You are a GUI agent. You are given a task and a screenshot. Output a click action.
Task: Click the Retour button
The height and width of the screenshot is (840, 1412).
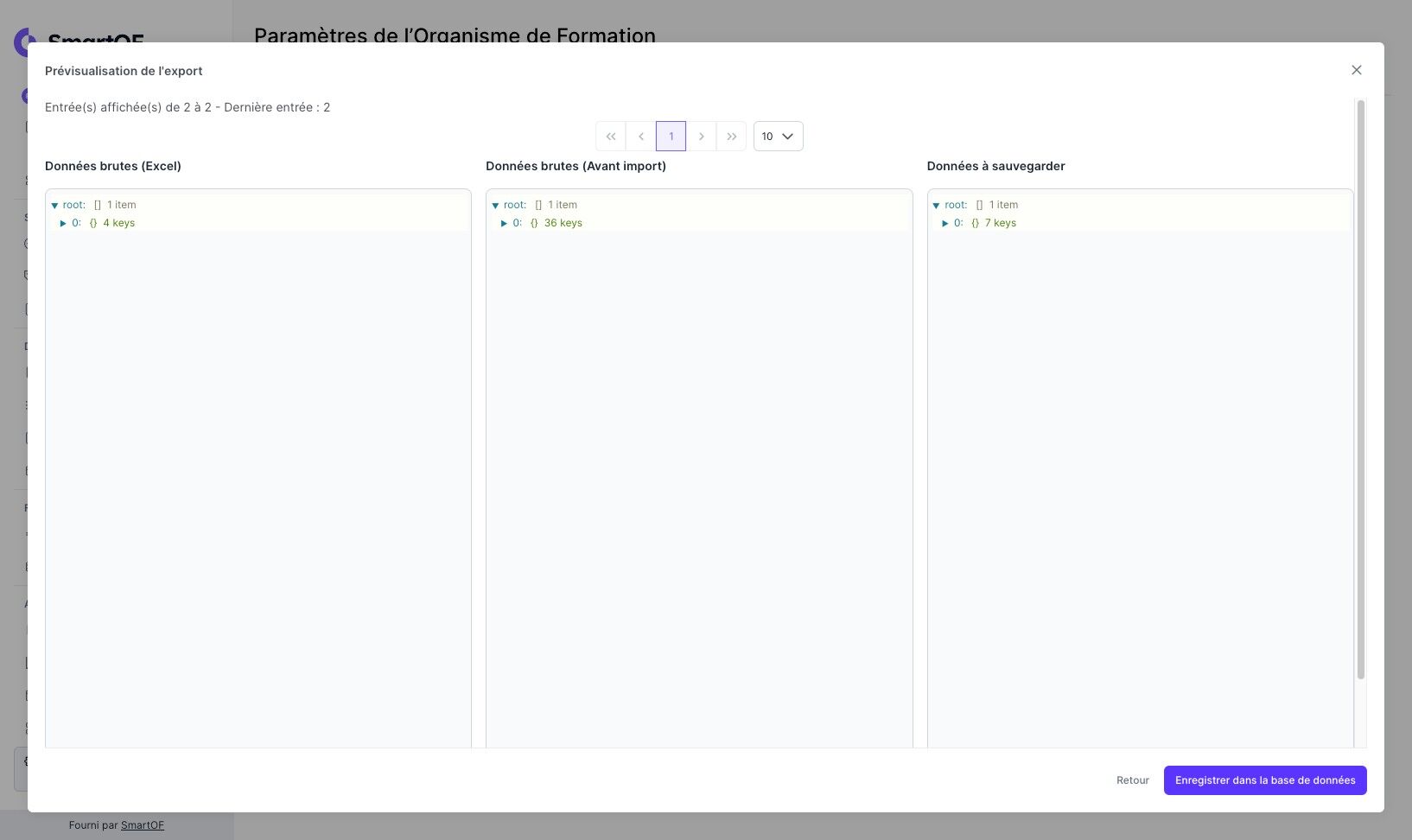(1132, 780)
